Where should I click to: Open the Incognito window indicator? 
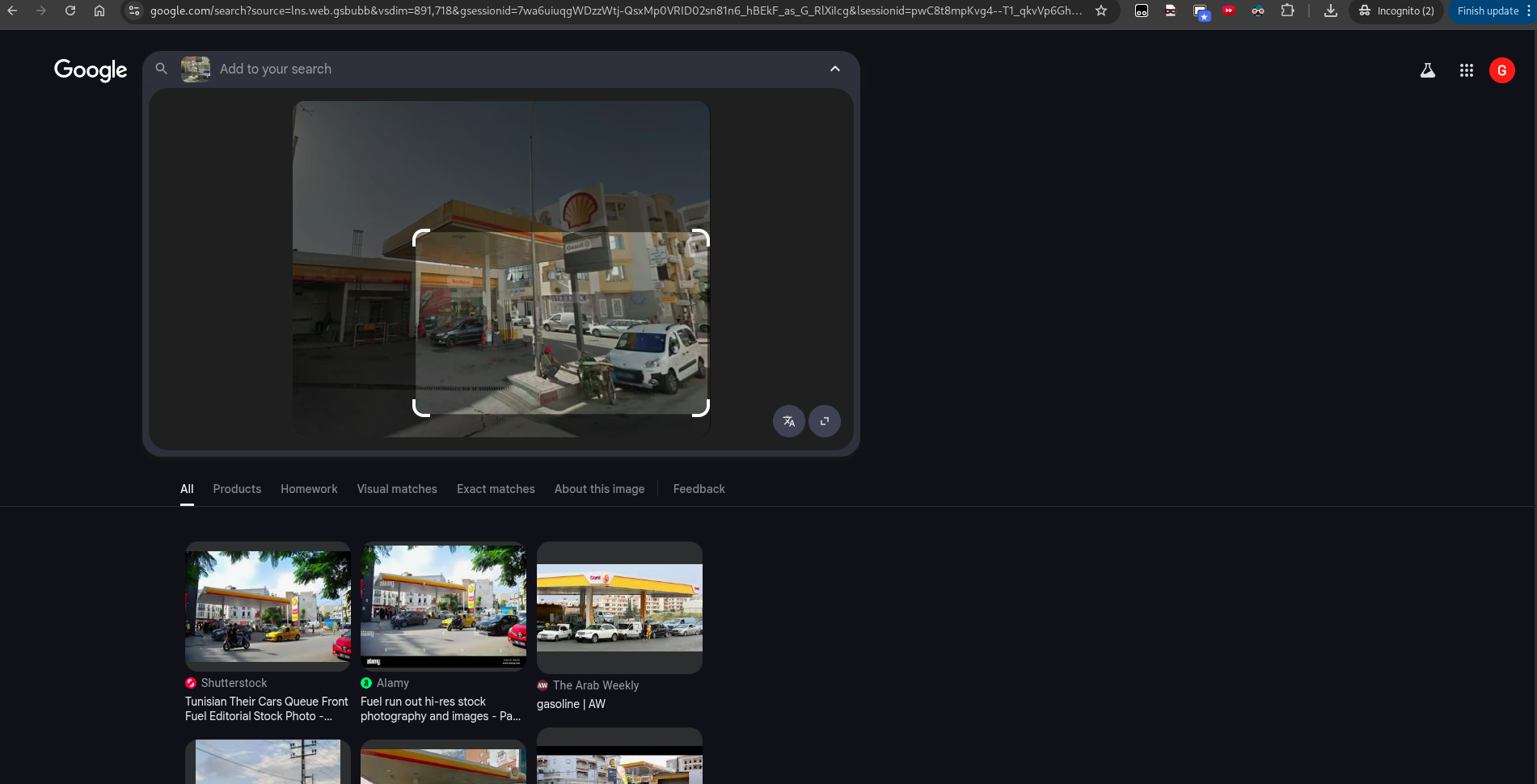click(1396, 11)
